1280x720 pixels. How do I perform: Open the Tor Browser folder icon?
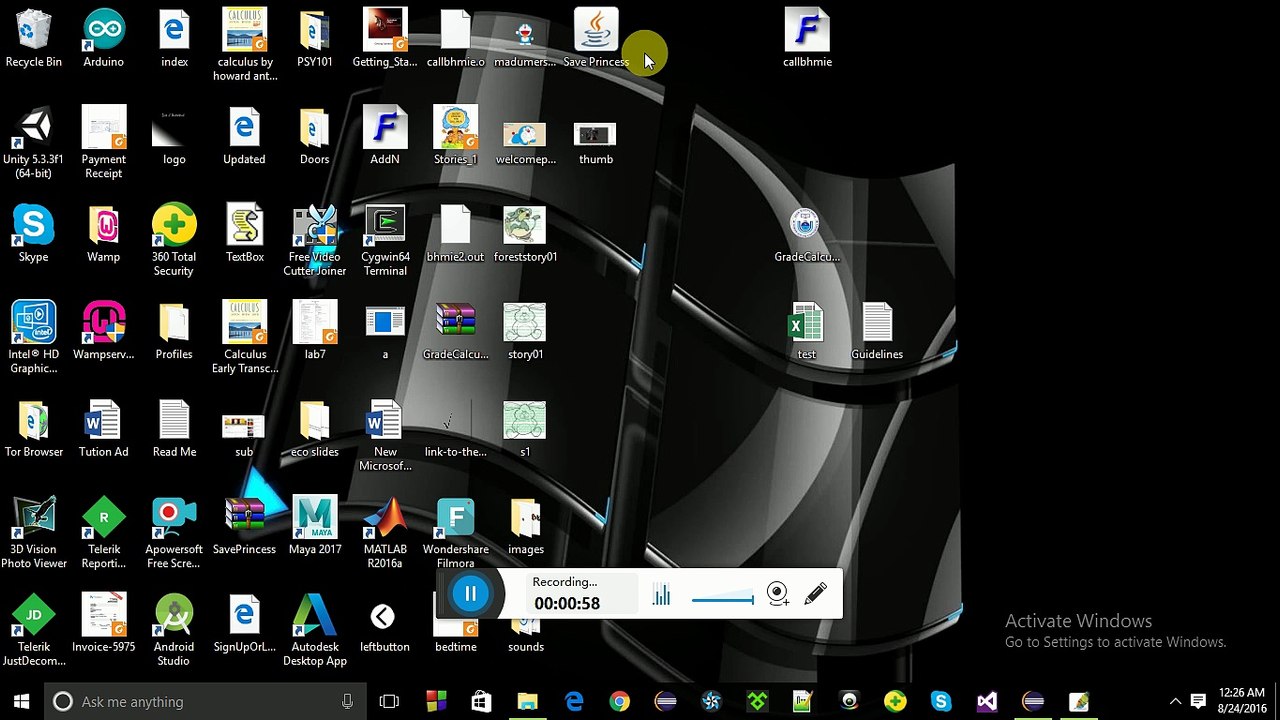pyautogui.click(x=33, y=429)
